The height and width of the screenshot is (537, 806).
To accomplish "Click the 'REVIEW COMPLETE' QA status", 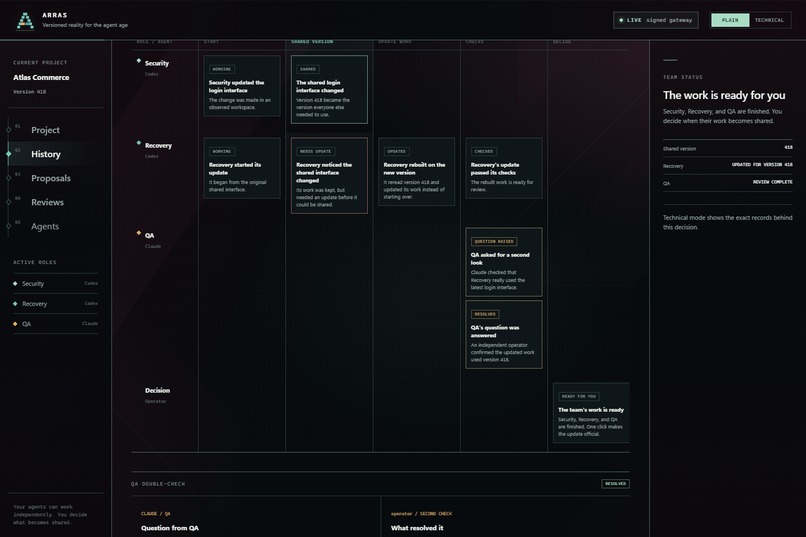I will click(773, 182).
